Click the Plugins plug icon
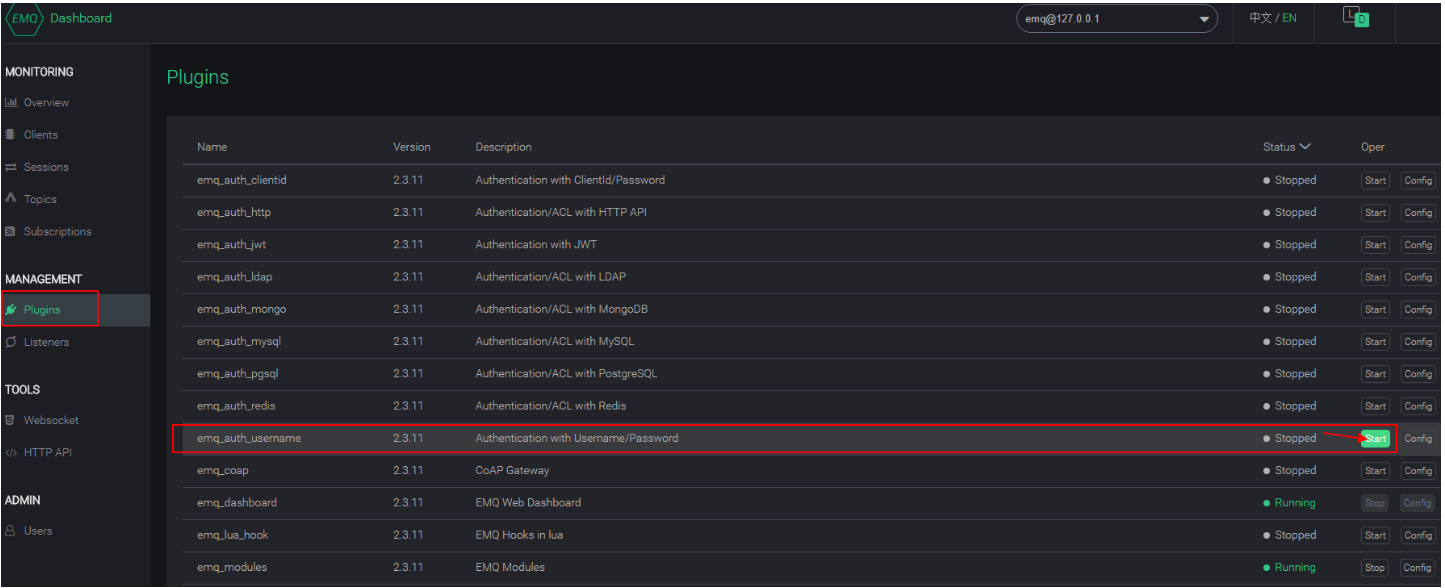Viewport: 1445px width, 588px height. click(11, 310)
